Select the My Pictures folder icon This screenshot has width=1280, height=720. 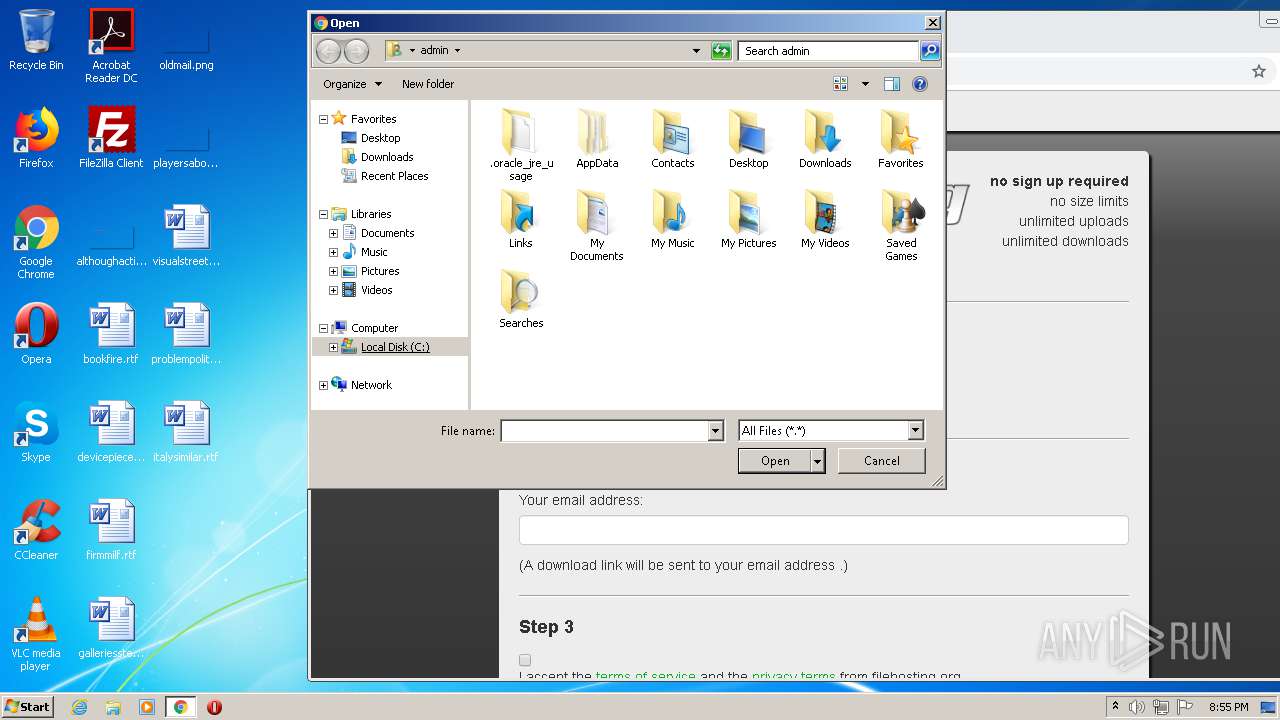(749, 219)
